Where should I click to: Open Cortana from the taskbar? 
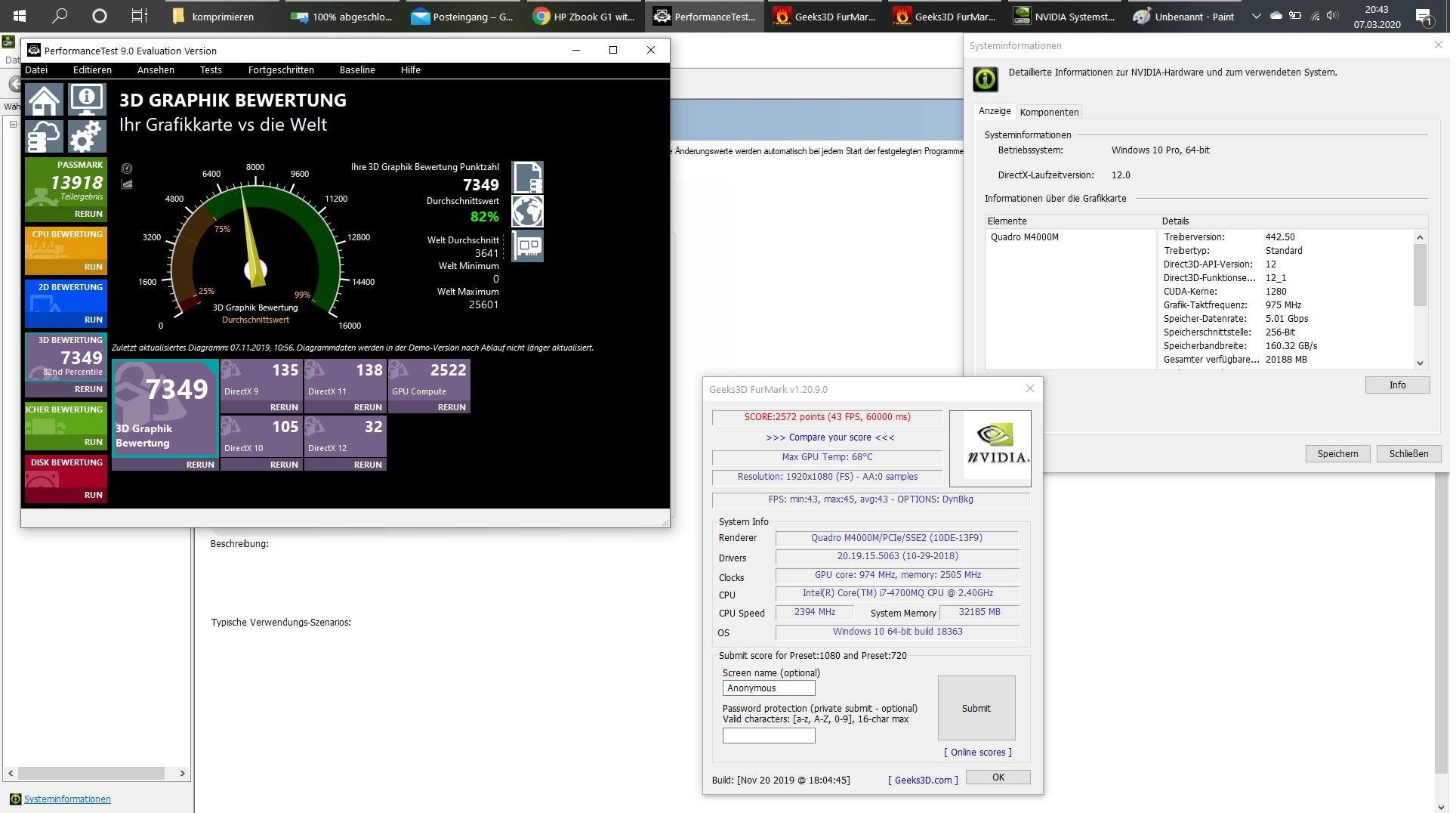click(99, 16)
